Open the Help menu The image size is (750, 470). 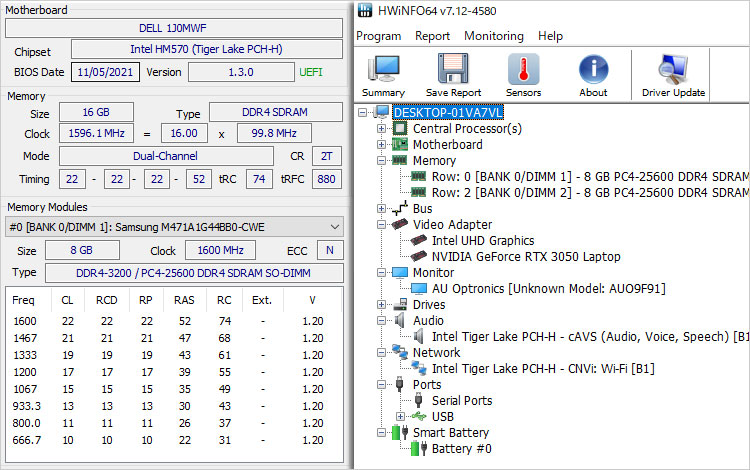point(550,36)
